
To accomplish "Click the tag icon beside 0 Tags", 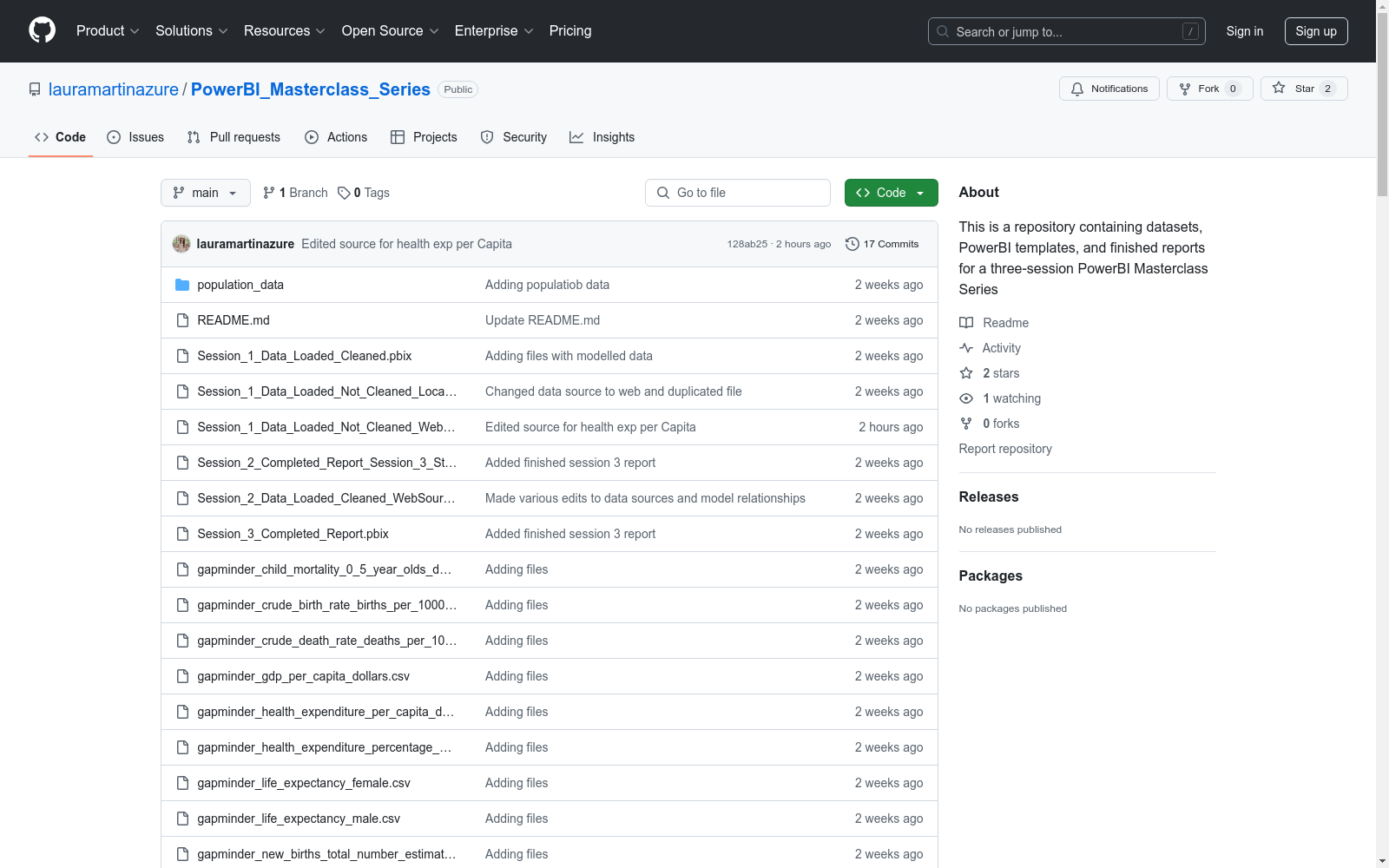I will click(344, 193).
